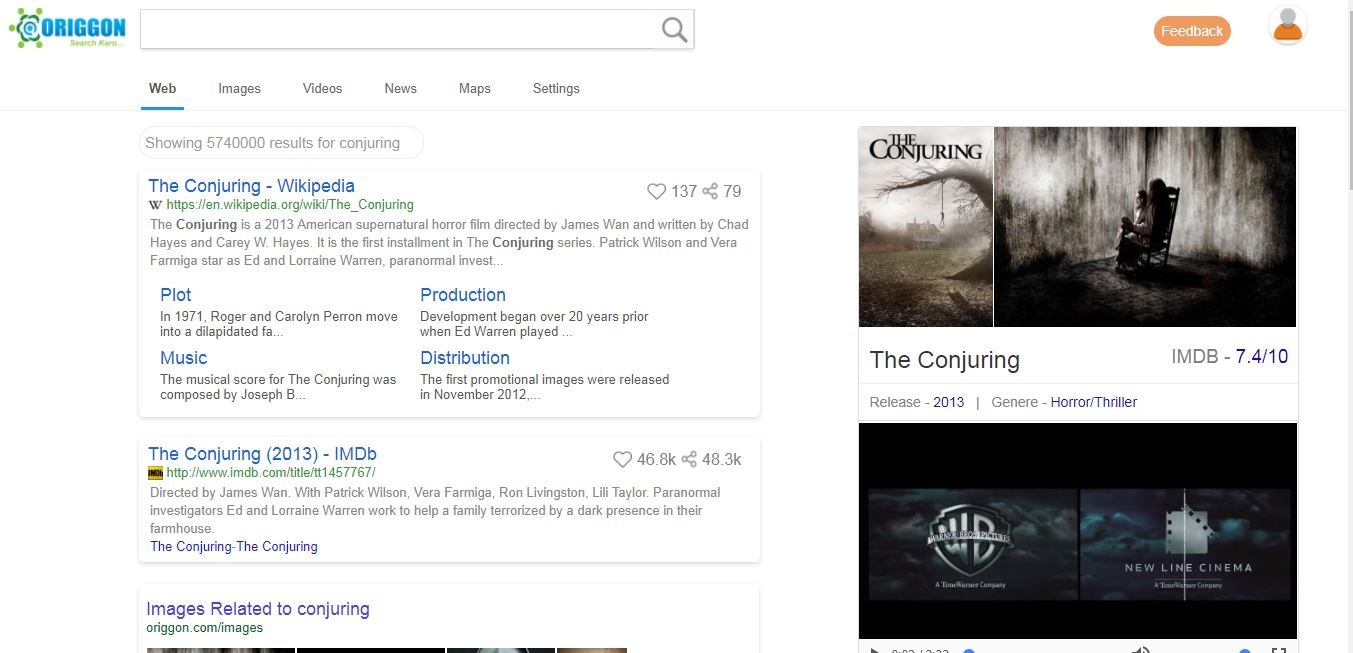Click the orange Feedback button

point(1192,31)
